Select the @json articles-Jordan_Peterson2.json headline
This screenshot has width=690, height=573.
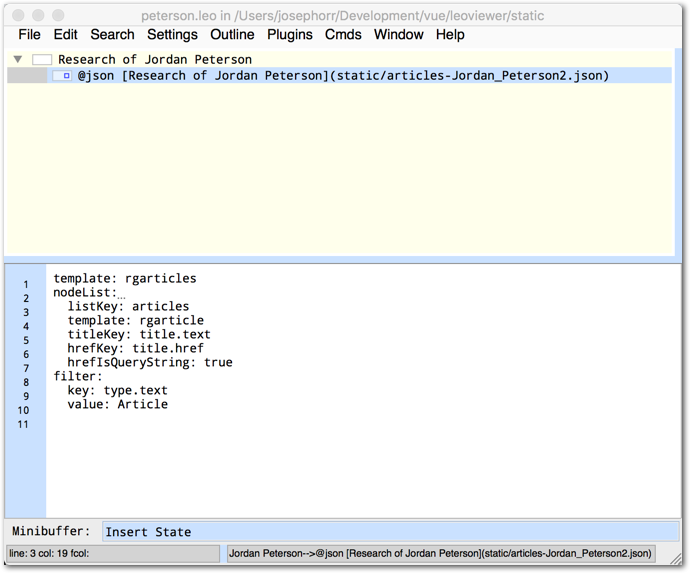click(343, 76)
